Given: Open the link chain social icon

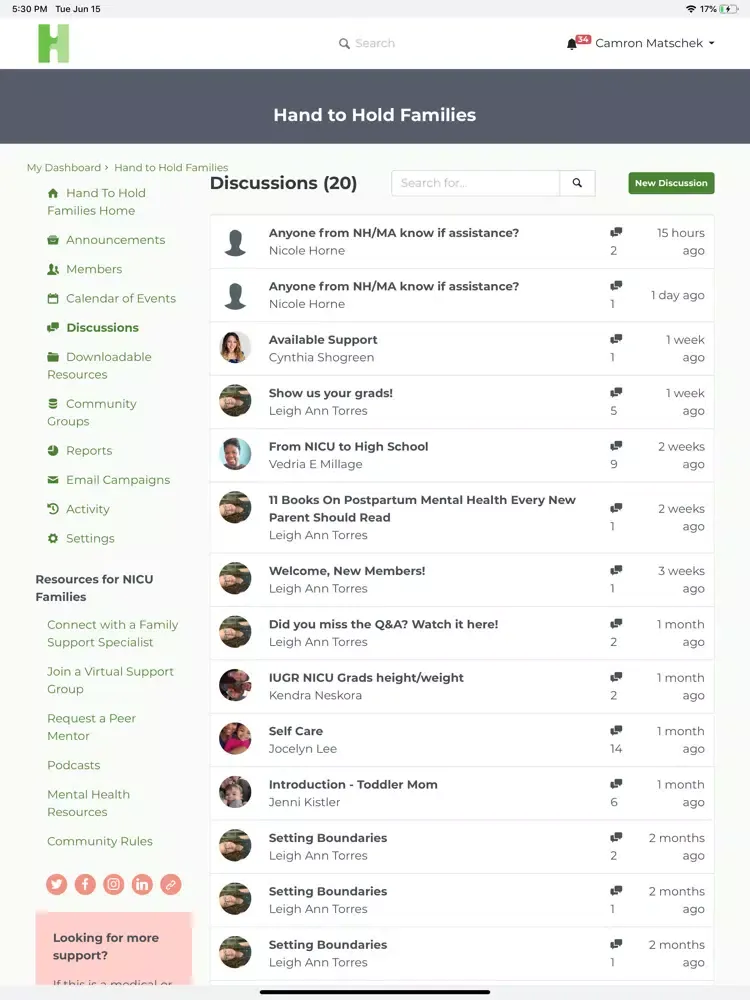Looking at the screenshot, I should (x=171, y=885).
